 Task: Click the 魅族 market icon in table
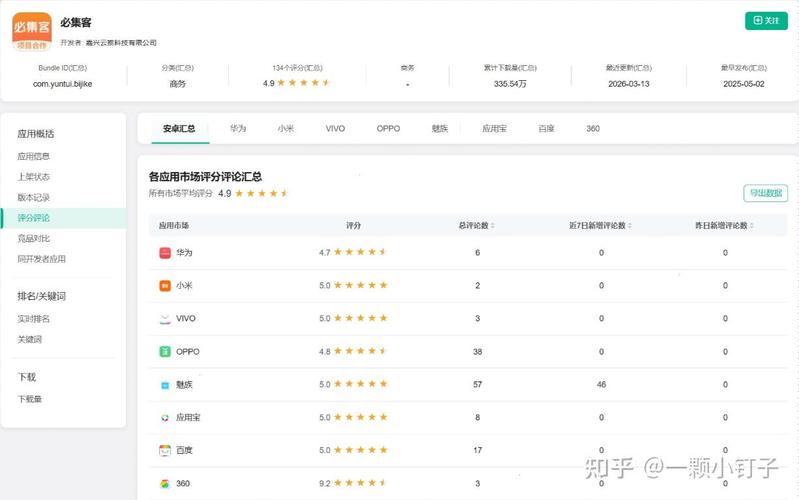(x=165, y=385)
